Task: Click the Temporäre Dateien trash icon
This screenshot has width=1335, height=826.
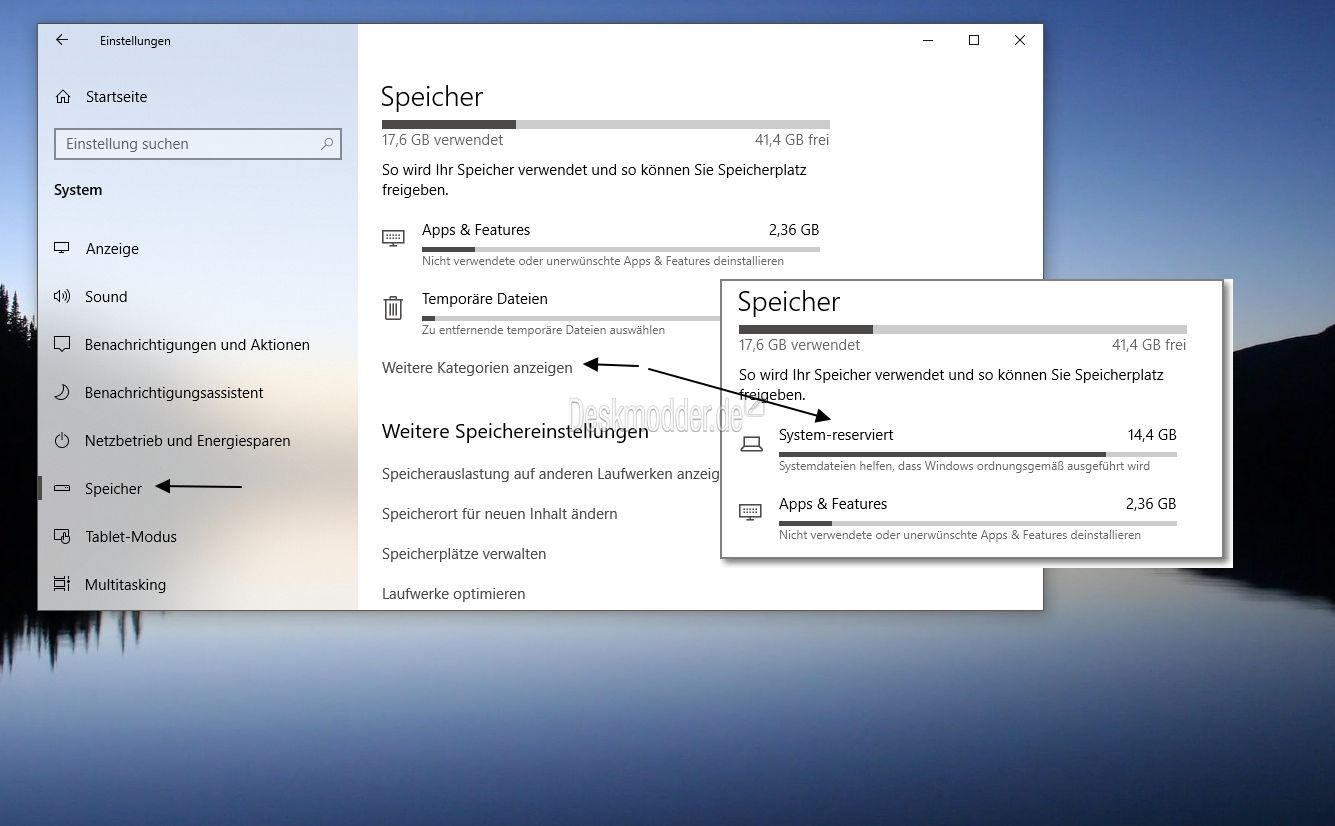Action: point(393,307)
